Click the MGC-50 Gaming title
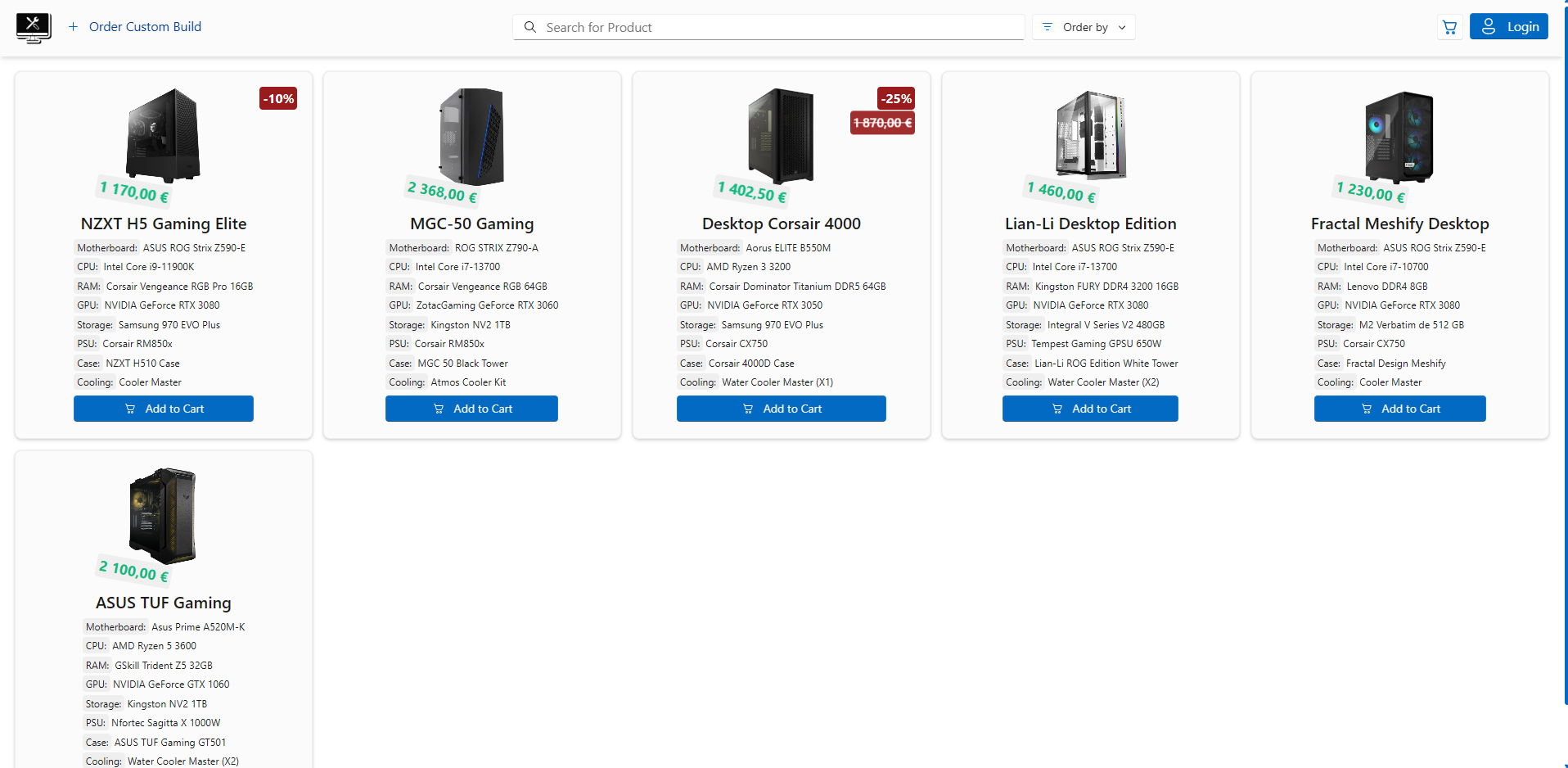The image size is (1568, 768). point(472,224)
